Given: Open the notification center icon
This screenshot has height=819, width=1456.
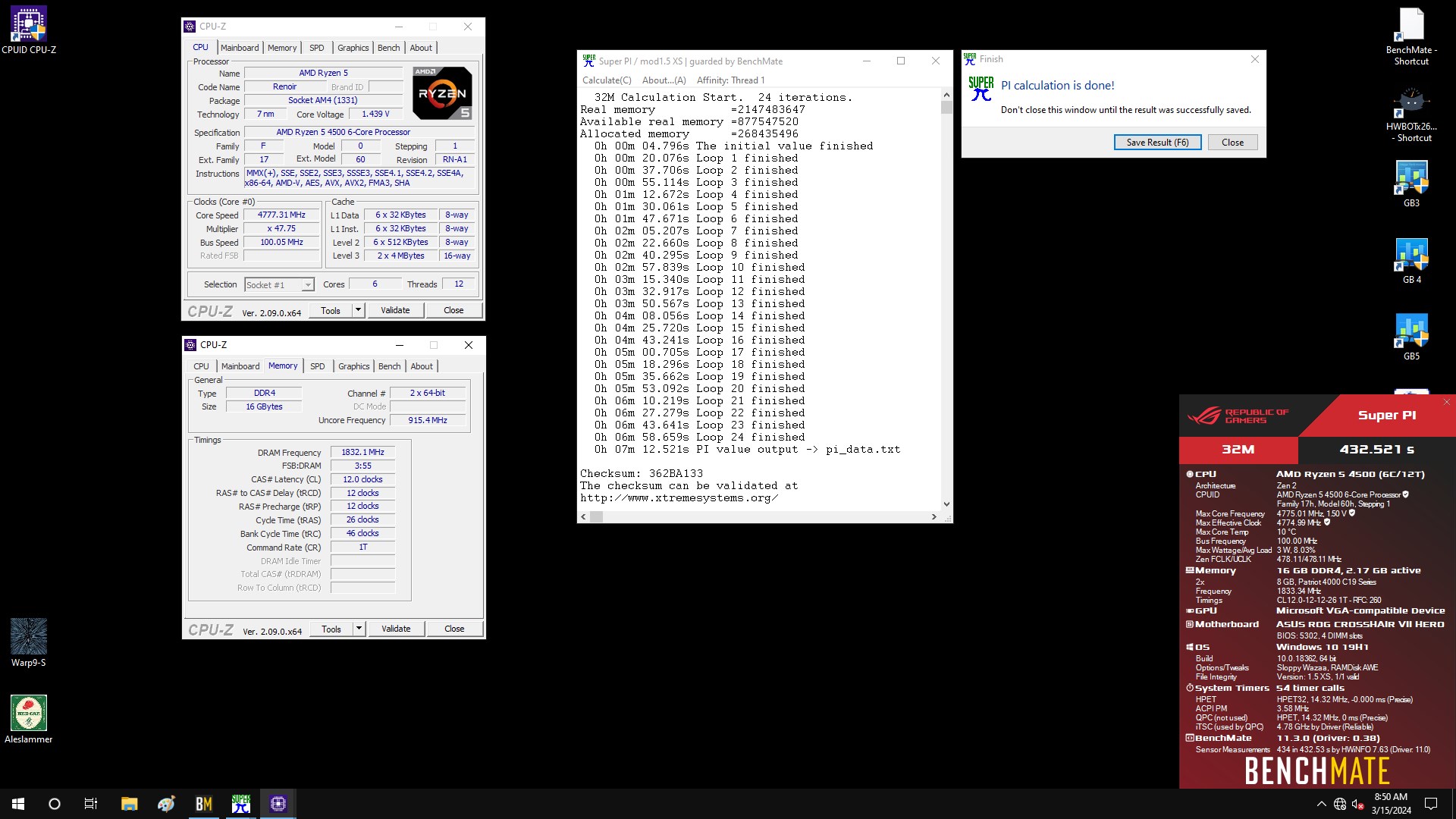Looking at the screenshot, I should pyautogui.click(x=1431, y=804).
